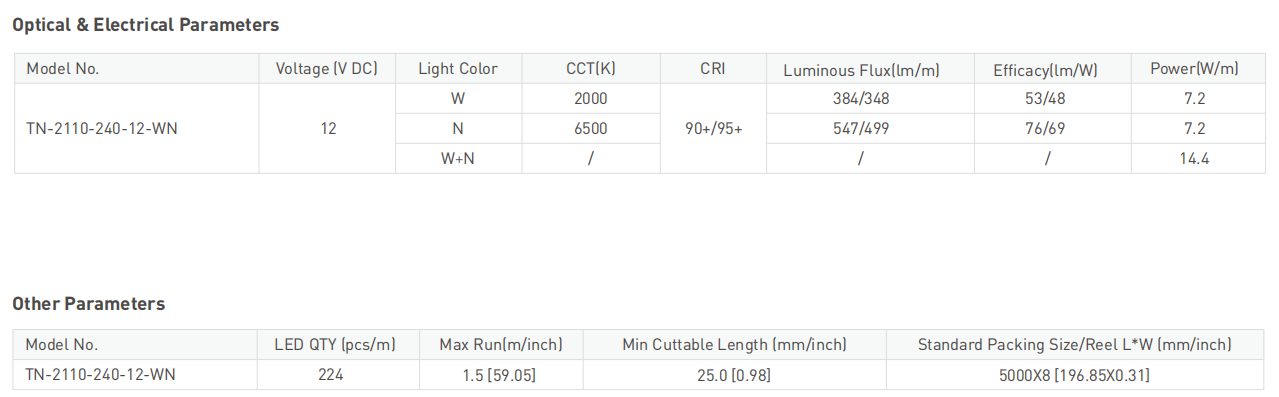Select the W+N light color cell
Image resolution: width=1279 pixels, height=397 pixels.
458,159
